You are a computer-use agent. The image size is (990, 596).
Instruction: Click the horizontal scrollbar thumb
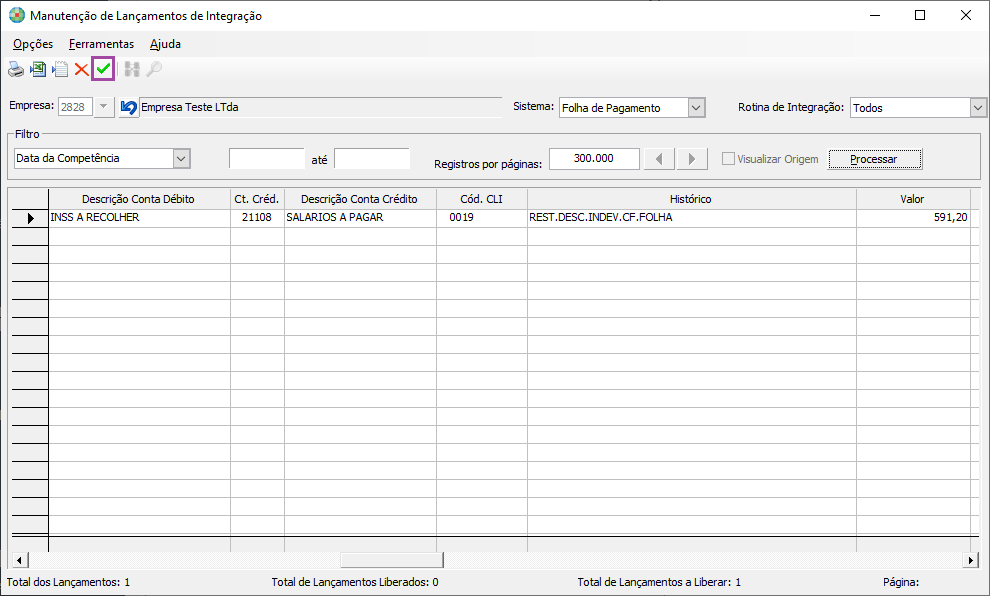pyautogui.click(x=392, y=560)
